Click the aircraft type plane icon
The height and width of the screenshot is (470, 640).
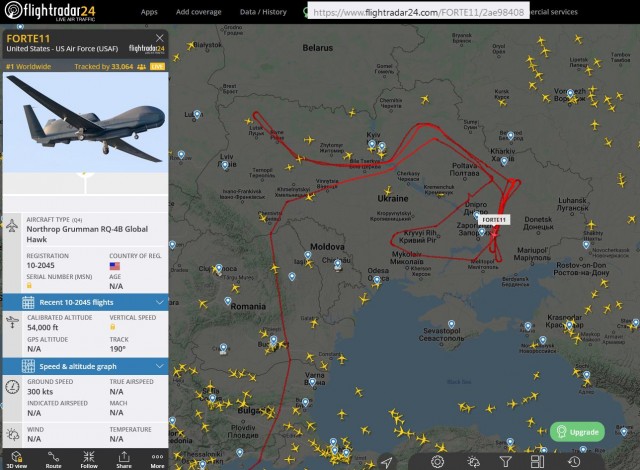tap(12, 225)
